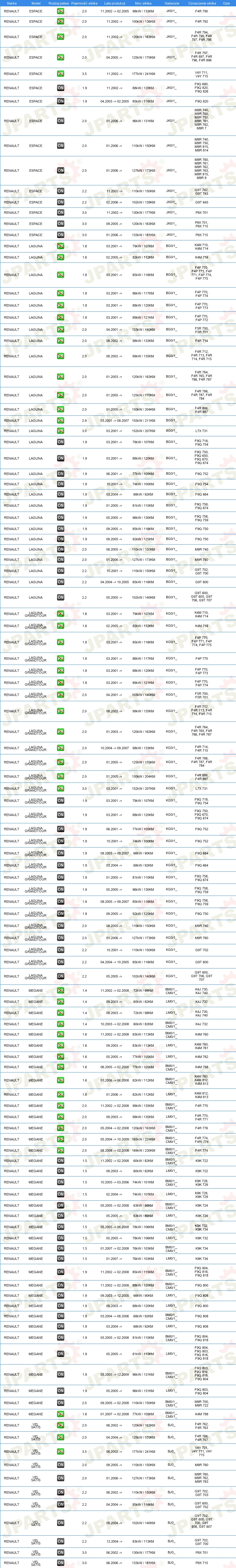Viewport: 236px width, 1568px height.
Task: Select the 10.2003 -> 03.2006 date cell
Action: click(x=114, y=1182)
